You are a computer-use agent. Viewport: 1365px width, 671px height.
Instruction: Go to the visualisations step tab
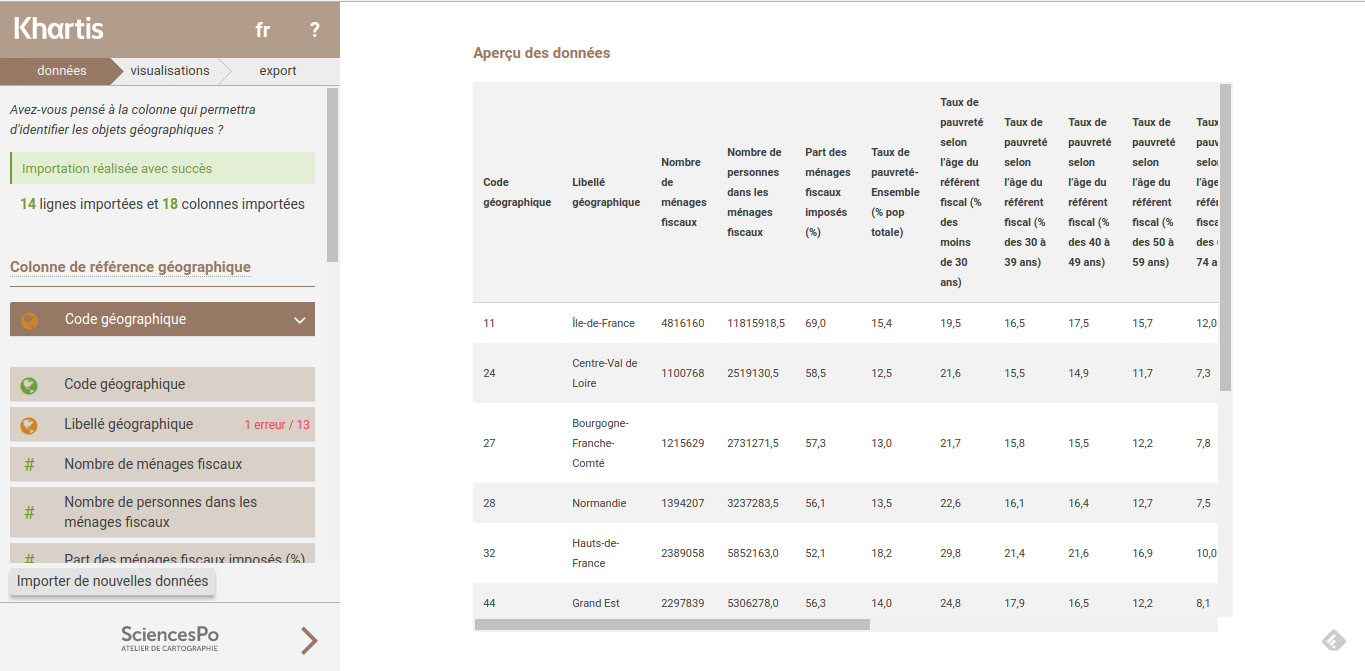170,71
